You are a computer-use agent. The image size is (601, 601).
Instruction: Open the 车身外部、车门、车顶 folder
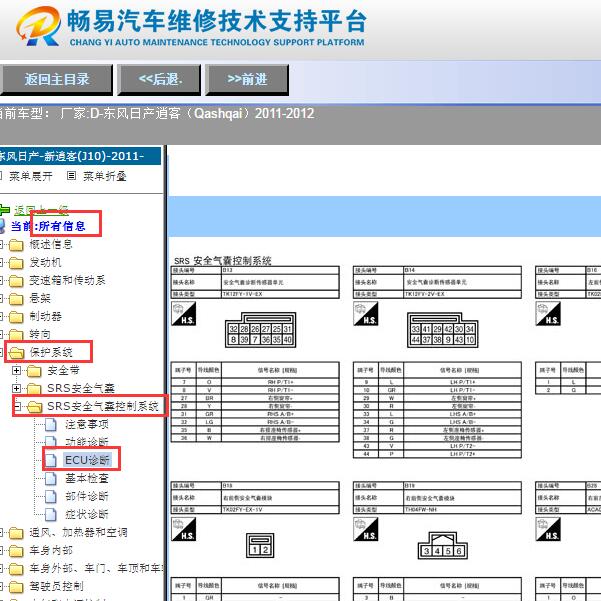pyautogui.click(x=97, y=568)
